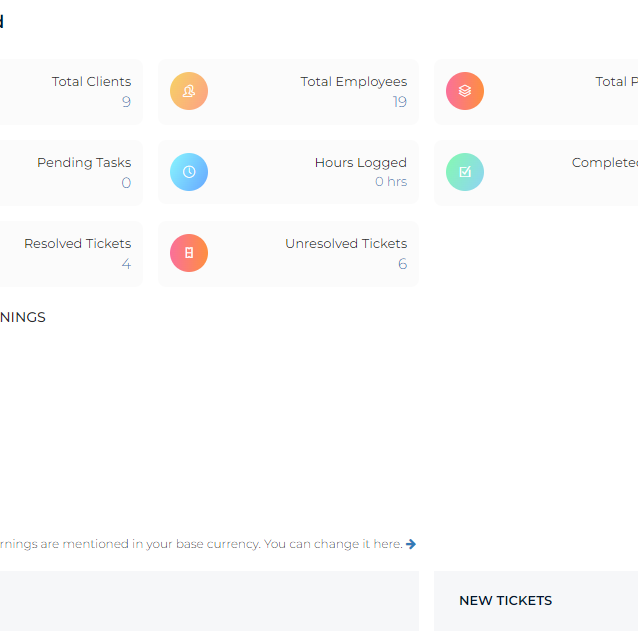Viewport: 638px width, 638px height.
Task: Open the Total Employees label
Action: click(353, 82)
